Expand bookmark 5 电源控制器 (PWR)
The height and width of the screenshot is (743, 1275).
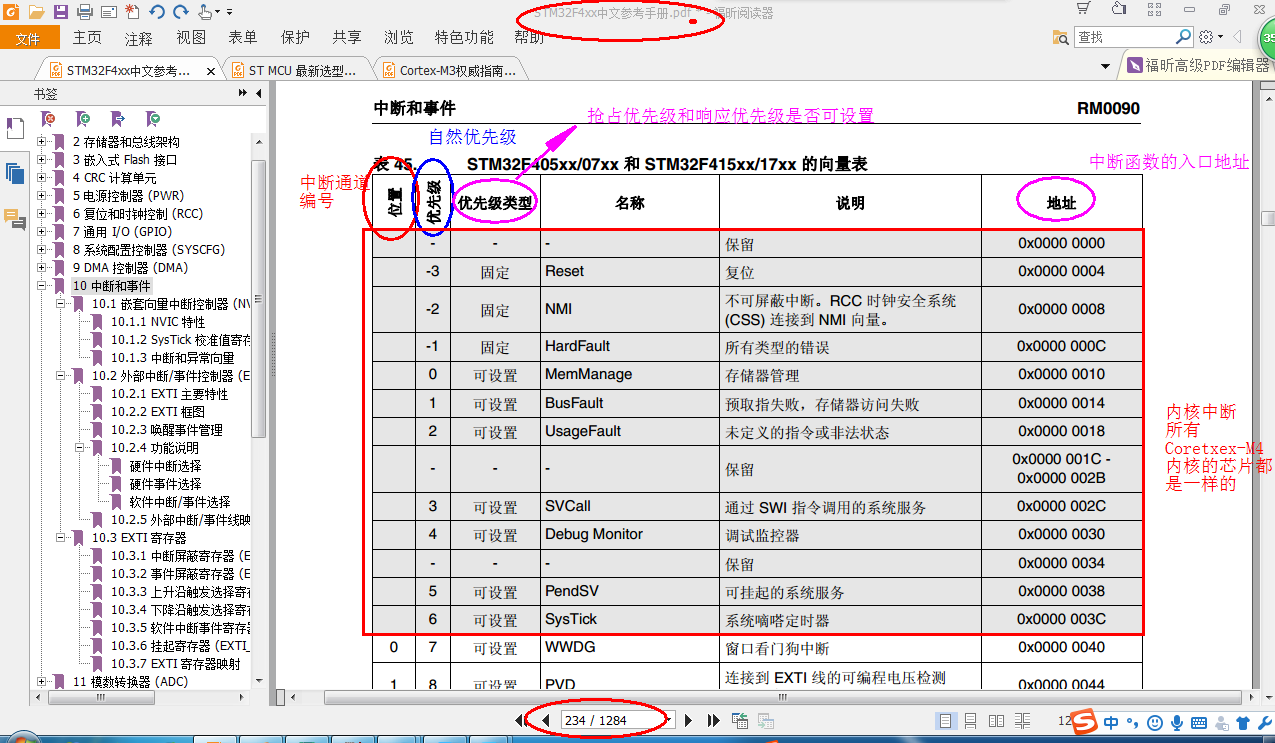click(x=42, y=196)
